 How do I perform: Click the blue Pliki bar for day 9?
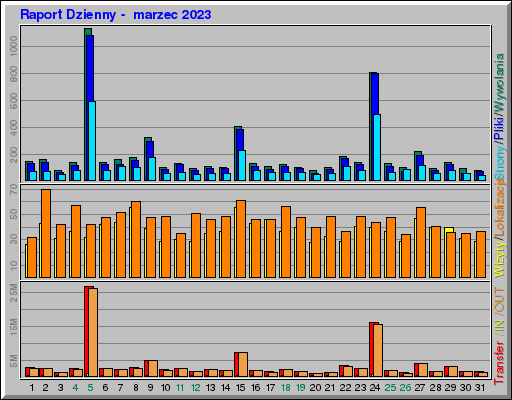(x=150, y=149)
